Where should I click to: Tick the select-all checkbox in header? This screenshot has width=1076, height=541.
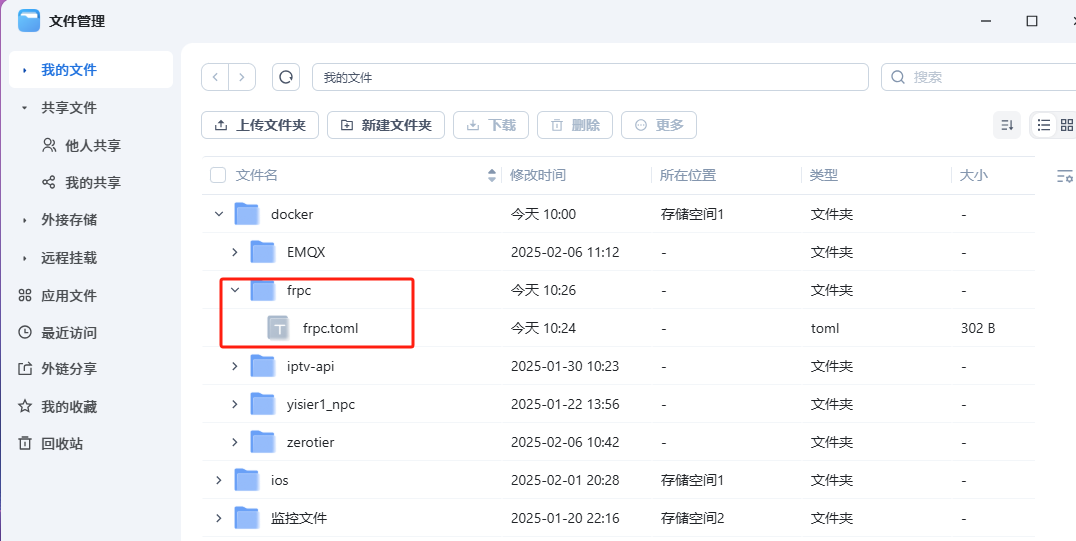pyautogui.click(x=218, y=176)
